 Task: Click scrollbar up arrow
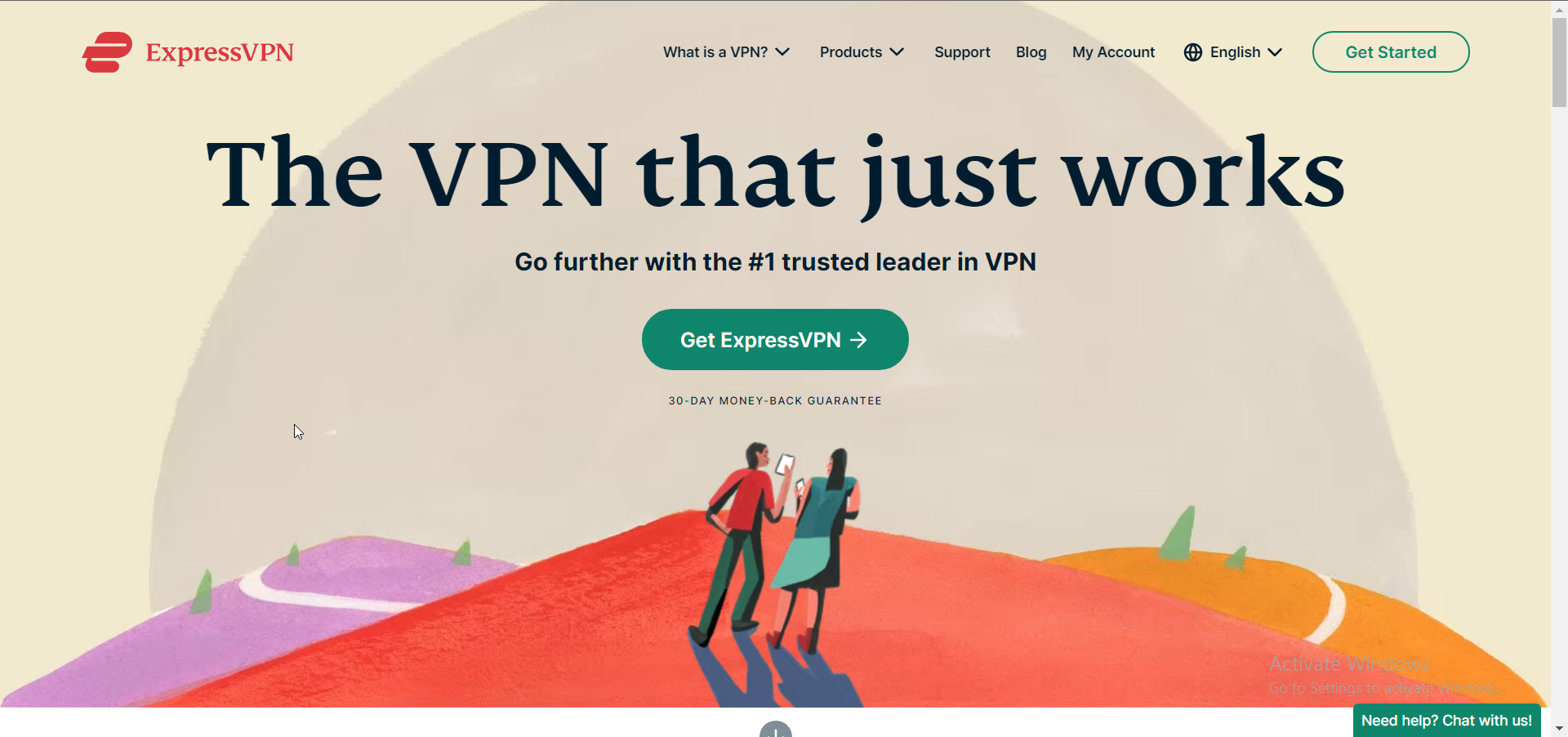[1559, 8]
